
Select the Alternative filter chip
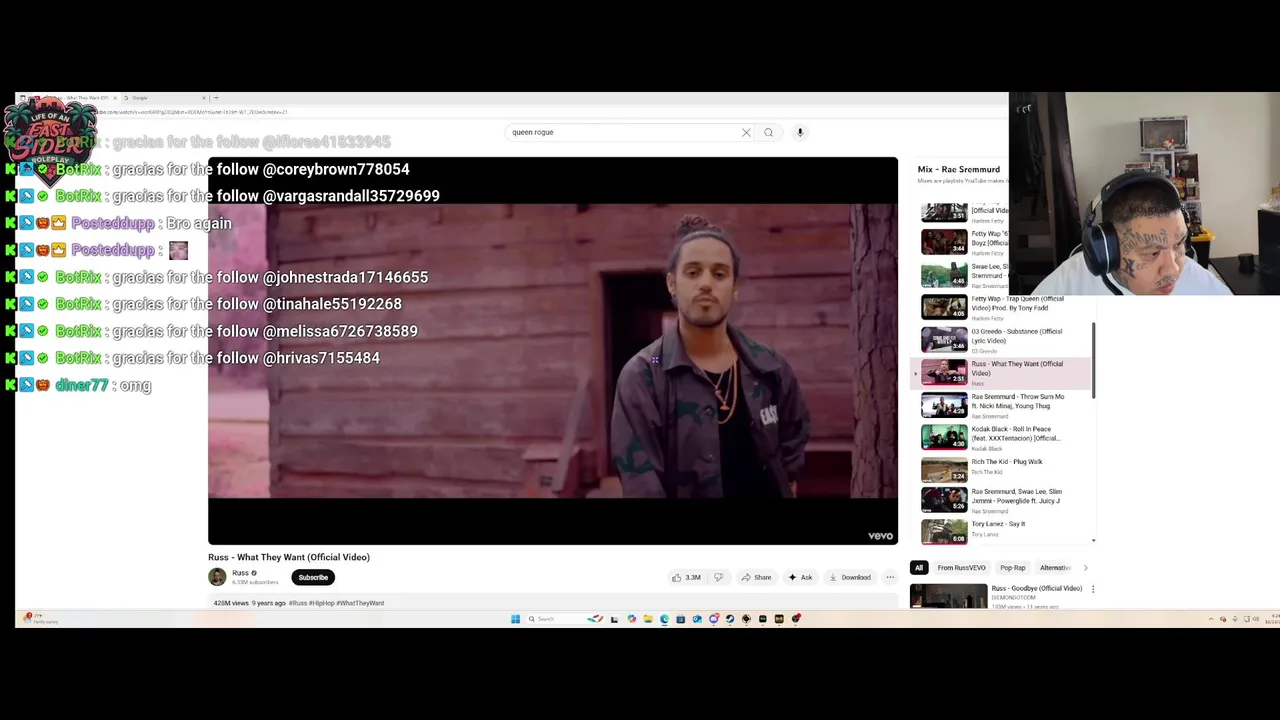tap(1054, 568)
